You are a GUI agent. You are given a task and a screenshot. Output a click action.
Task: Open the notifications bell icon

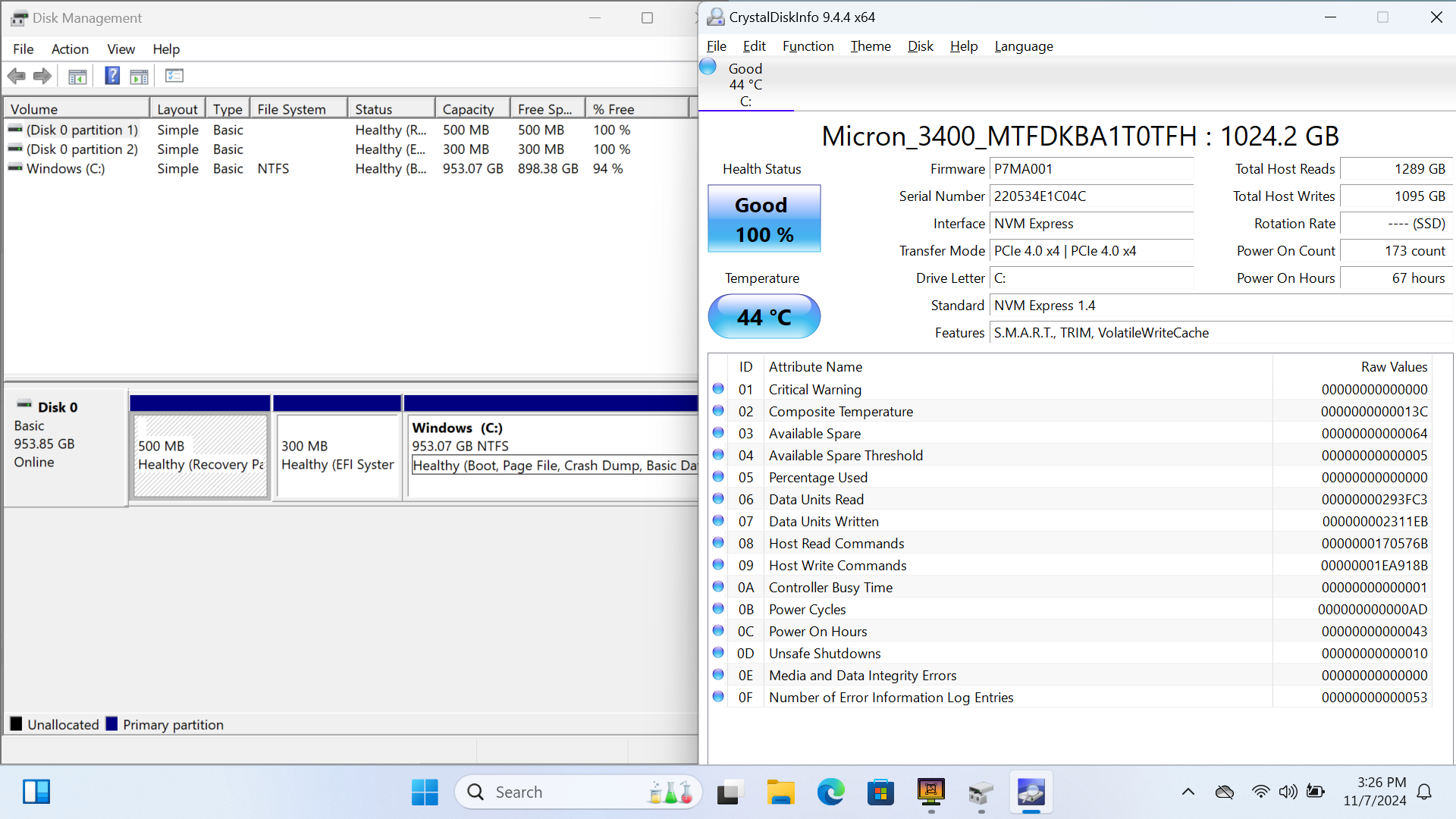point(1424,792)
